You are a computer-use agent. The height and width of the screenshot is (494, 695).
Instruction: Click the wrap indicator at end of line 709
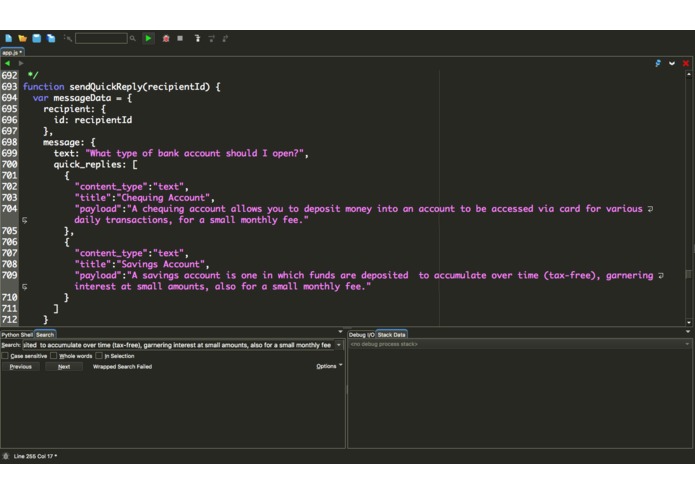(661, 276)
